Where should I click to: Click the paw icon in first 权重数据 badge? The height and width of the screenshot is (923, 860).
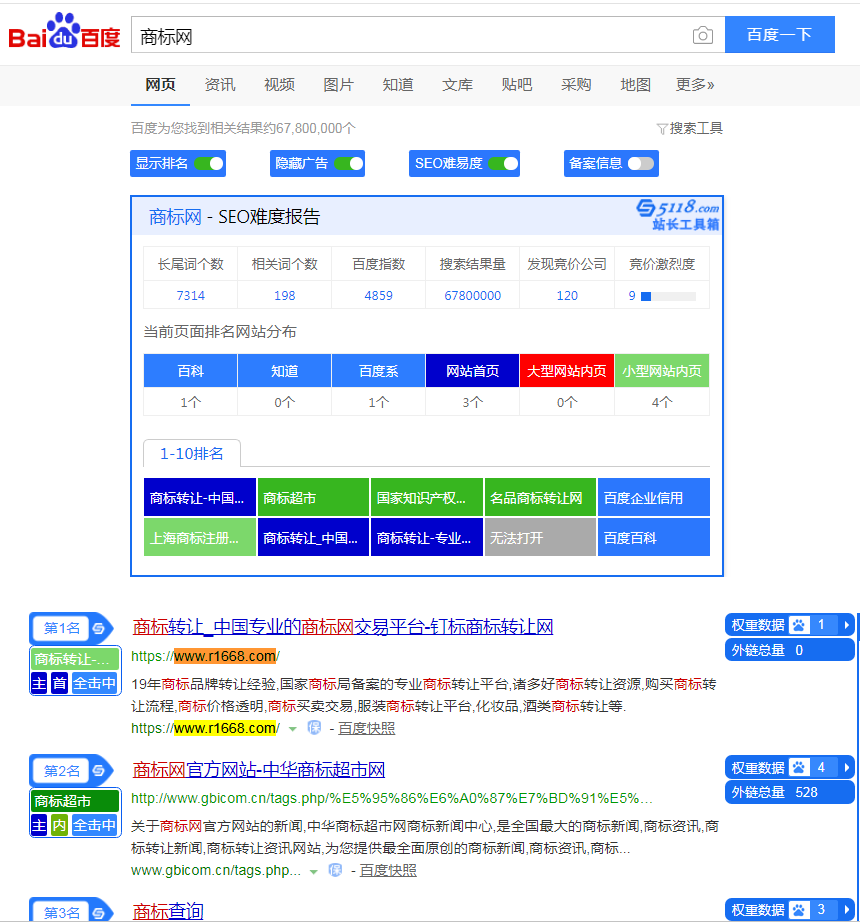(x=799, y=625)
